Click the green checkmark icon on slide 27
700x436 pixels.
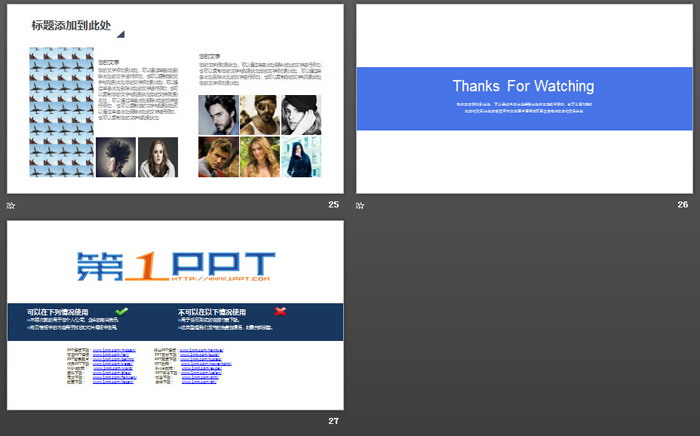tap(122, 312)
